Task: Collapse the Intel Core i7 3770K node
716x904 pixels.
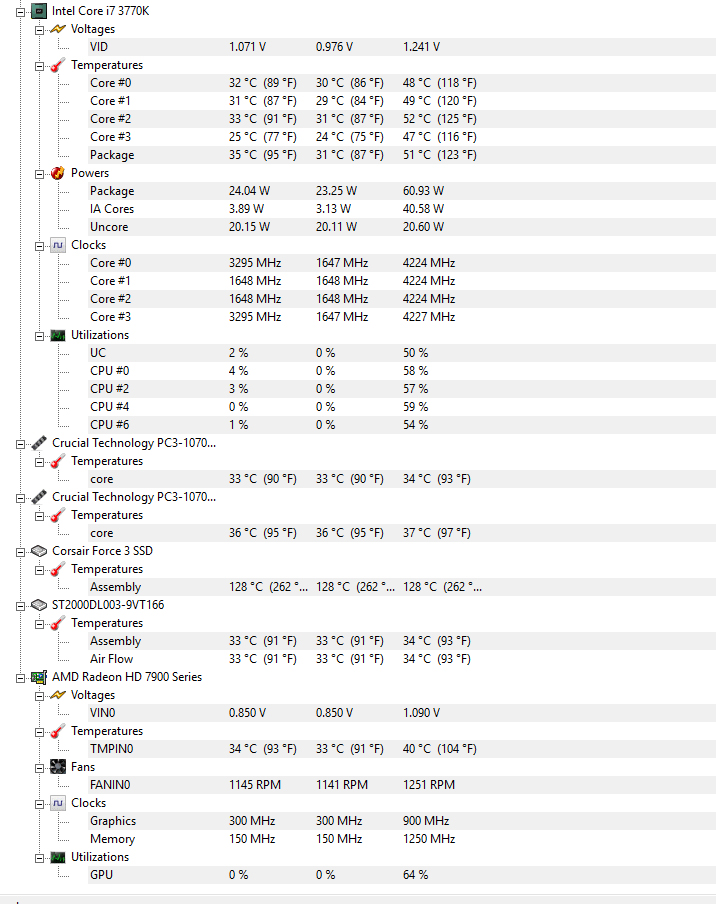Action: (x=21, y=11)
